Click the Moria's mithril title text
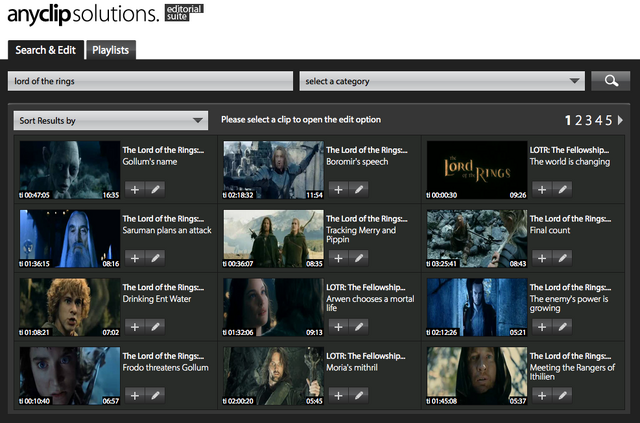 (352, 367)
